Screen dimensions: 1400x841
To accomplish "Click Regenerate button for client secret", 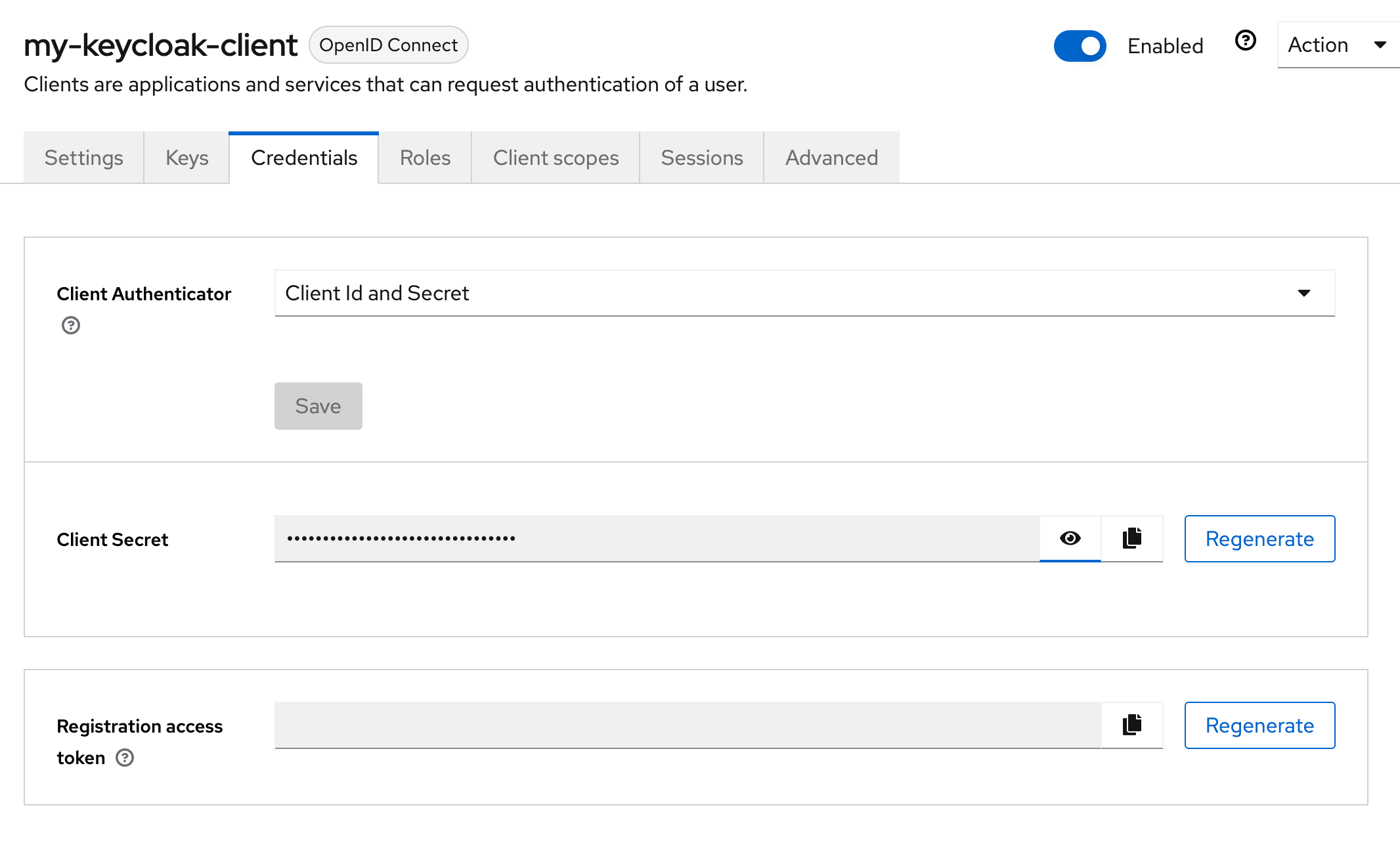I will pos(1259,538).
